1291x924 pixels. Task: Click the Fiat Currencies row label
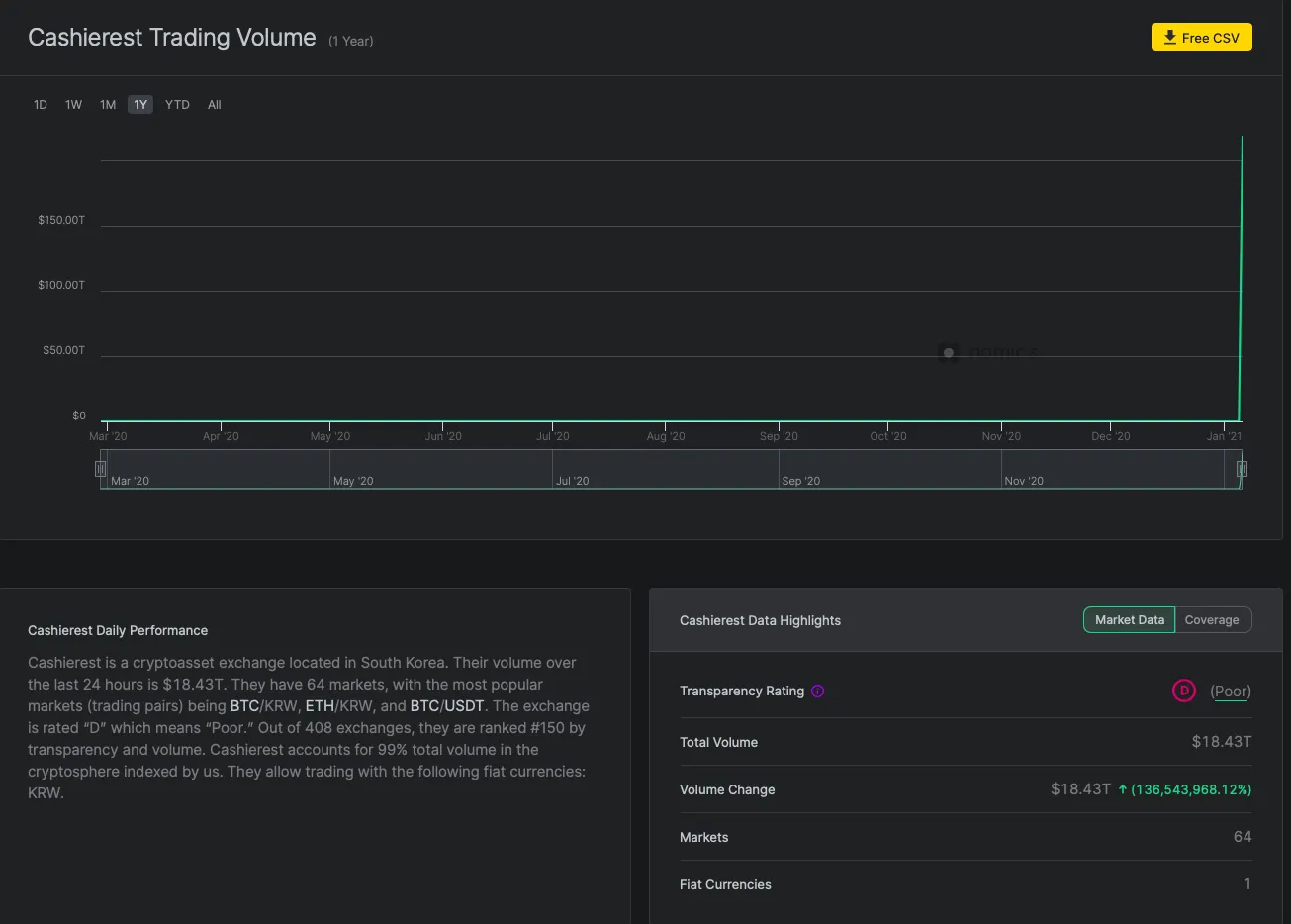725,884
